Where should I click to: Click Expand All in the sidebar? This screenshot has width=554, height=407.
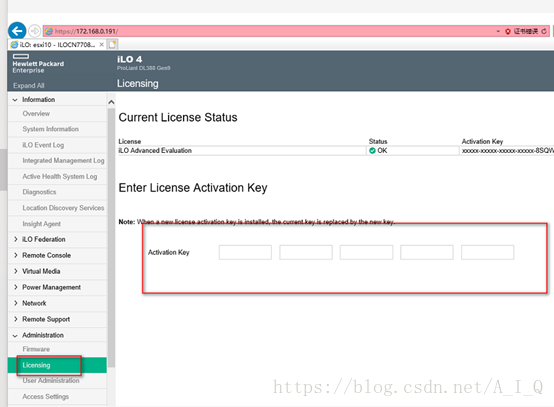[29, 85]
